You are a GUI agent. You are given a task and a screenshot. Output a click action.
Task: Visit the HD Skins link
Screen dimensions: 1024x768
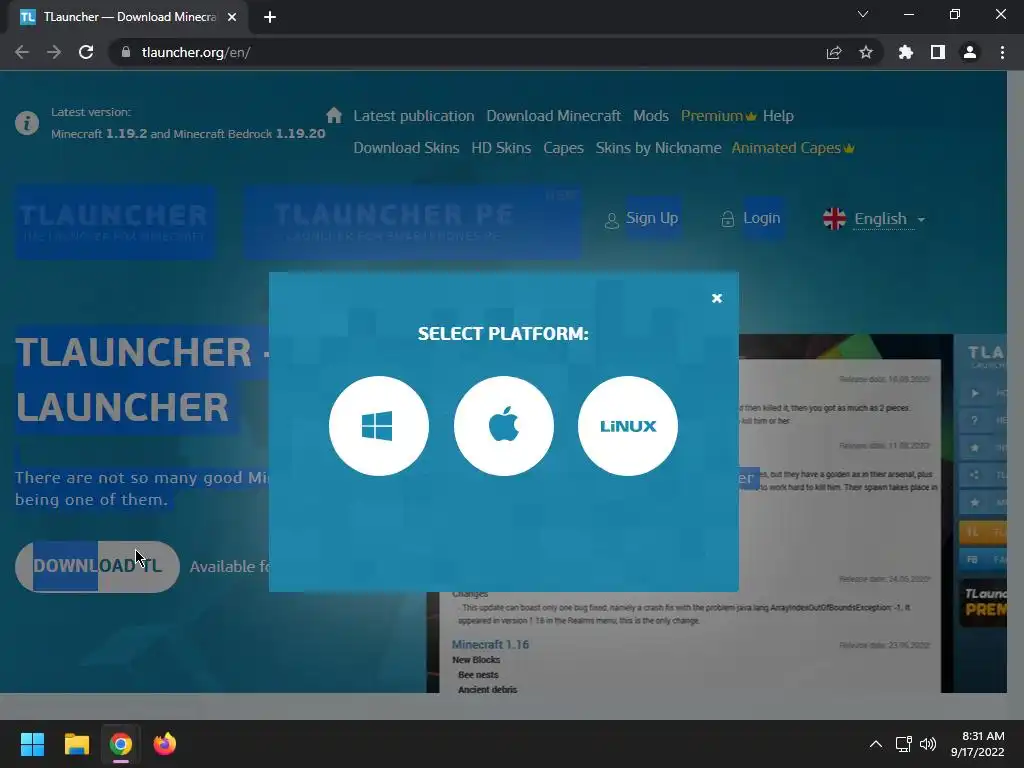coord(501,148)
